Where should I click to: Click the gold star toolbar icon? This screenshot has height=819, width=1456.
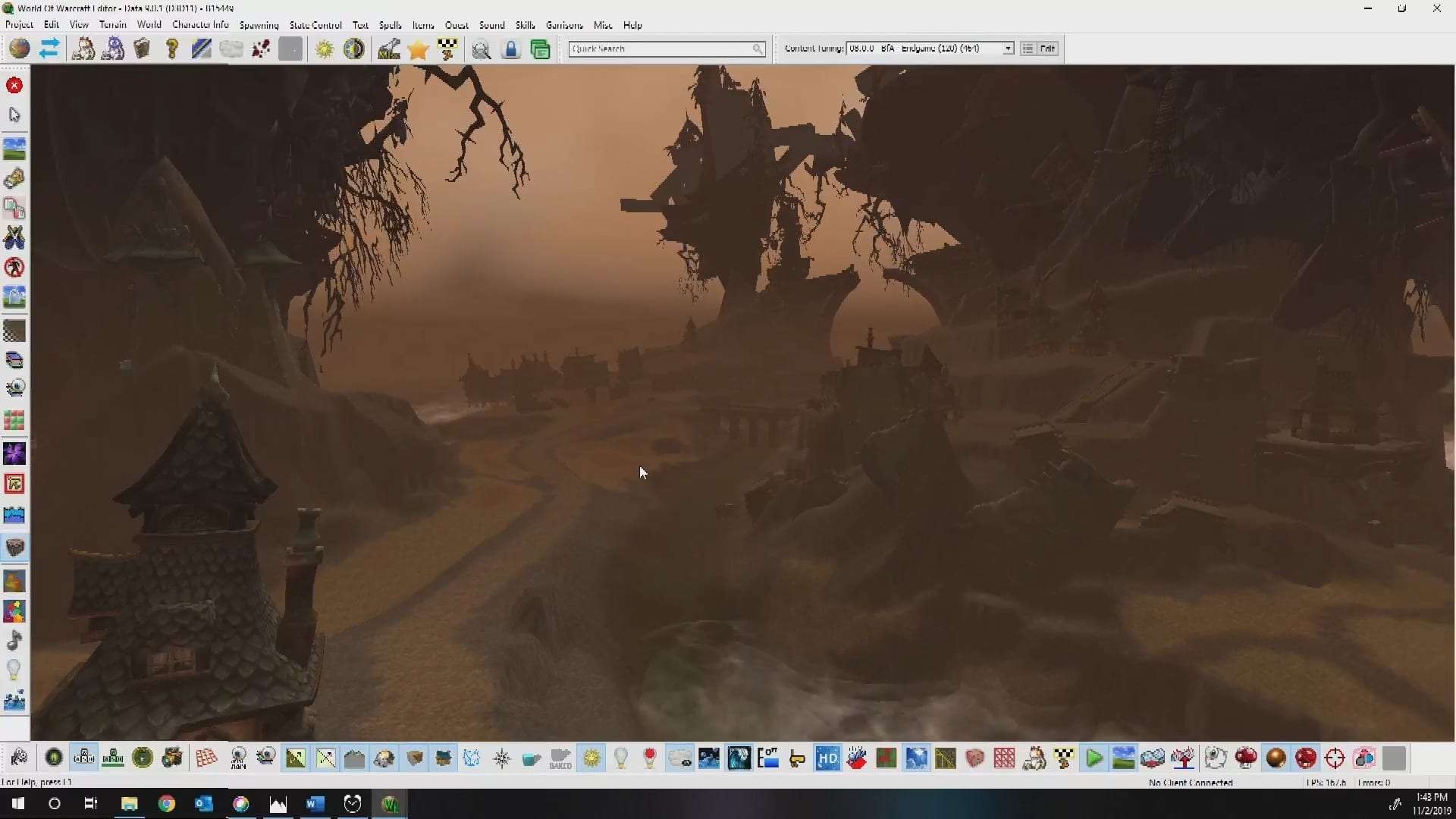point(418,50)
